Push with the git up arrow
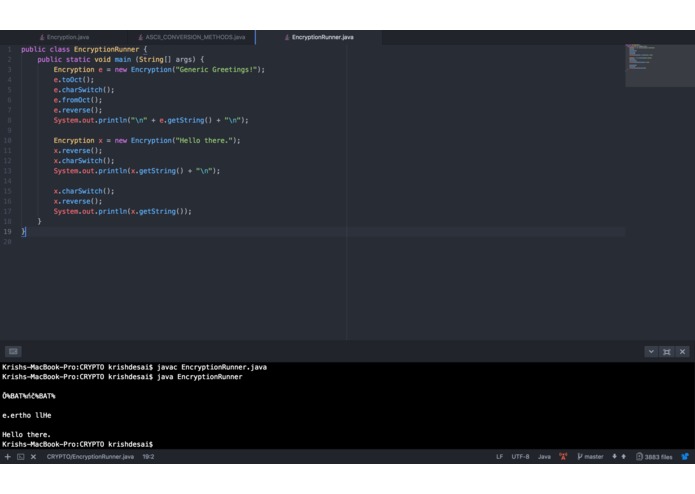 point(623,456)
